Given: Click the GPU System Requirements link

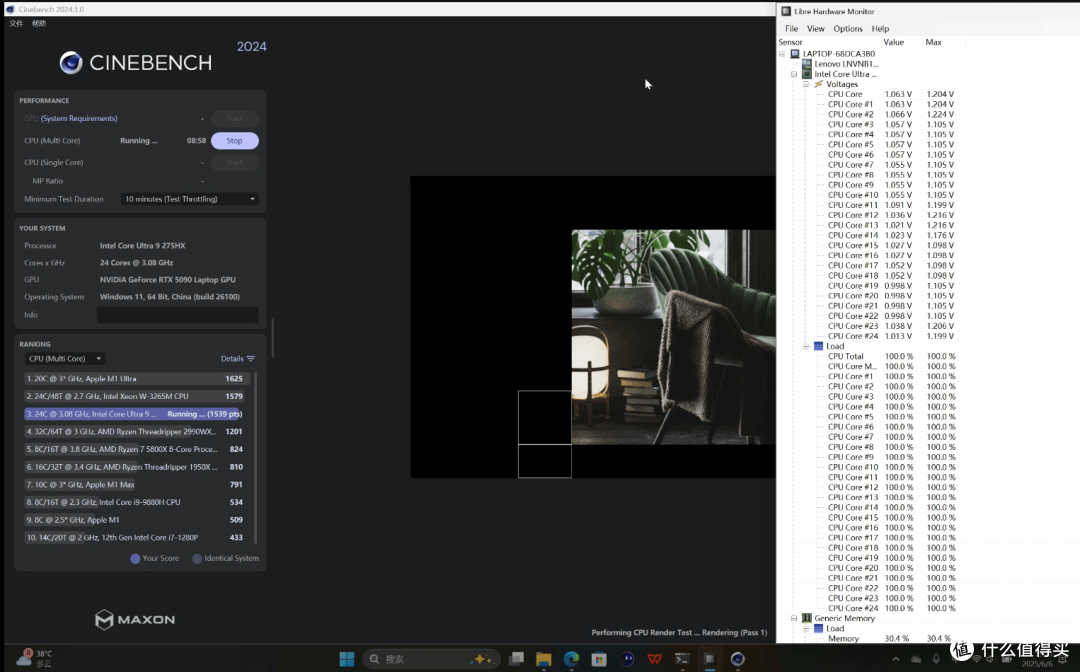Looking at the screenshot, I should (79, 118).
